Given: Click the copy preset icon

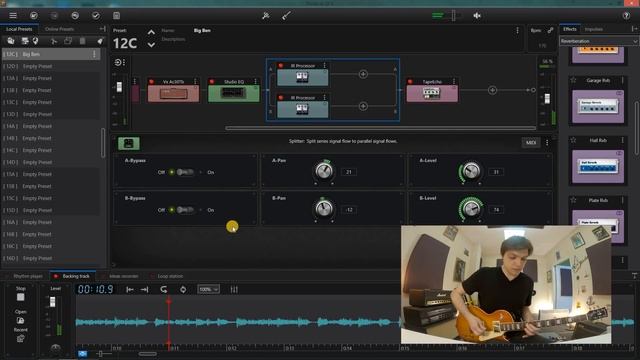Looking at the screenshot, I should pyautogui.click(x=68, y=41).
